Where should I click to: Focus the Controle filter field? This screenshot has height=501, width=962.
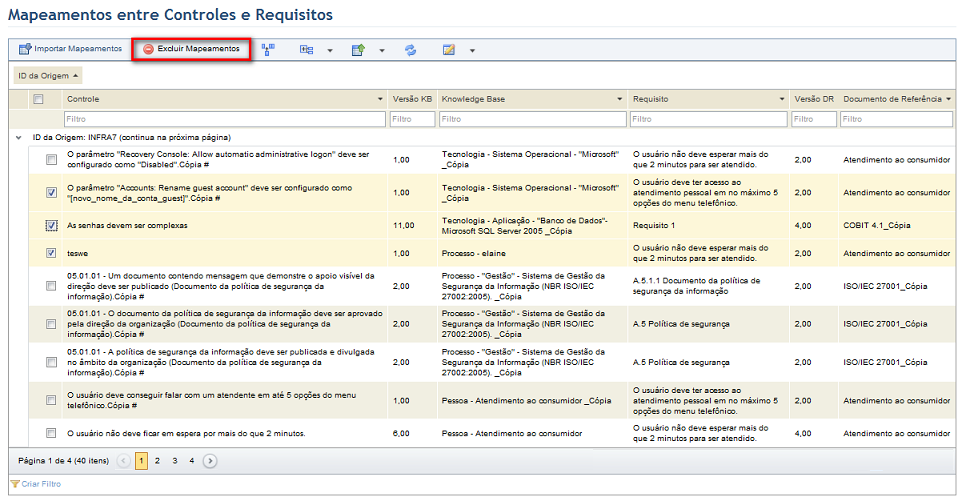pos(225,119)
